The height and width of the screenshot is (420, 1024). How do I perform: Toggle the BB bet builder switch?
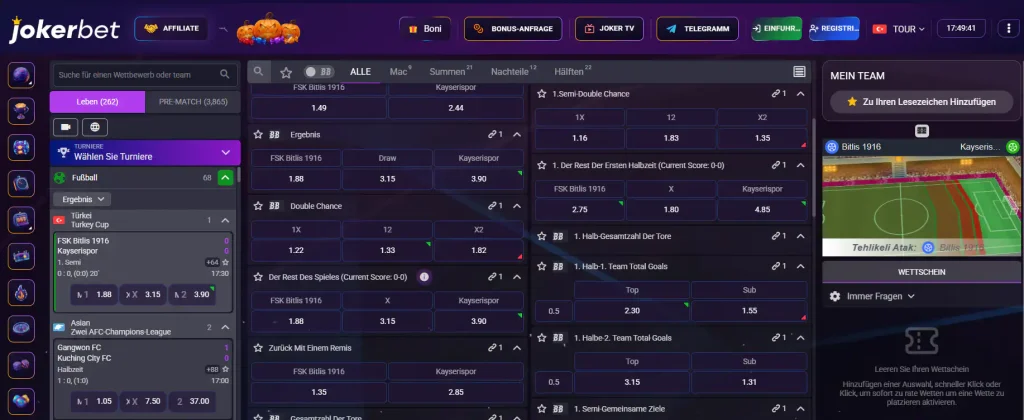pyautogui.click(x=319, y=72)
